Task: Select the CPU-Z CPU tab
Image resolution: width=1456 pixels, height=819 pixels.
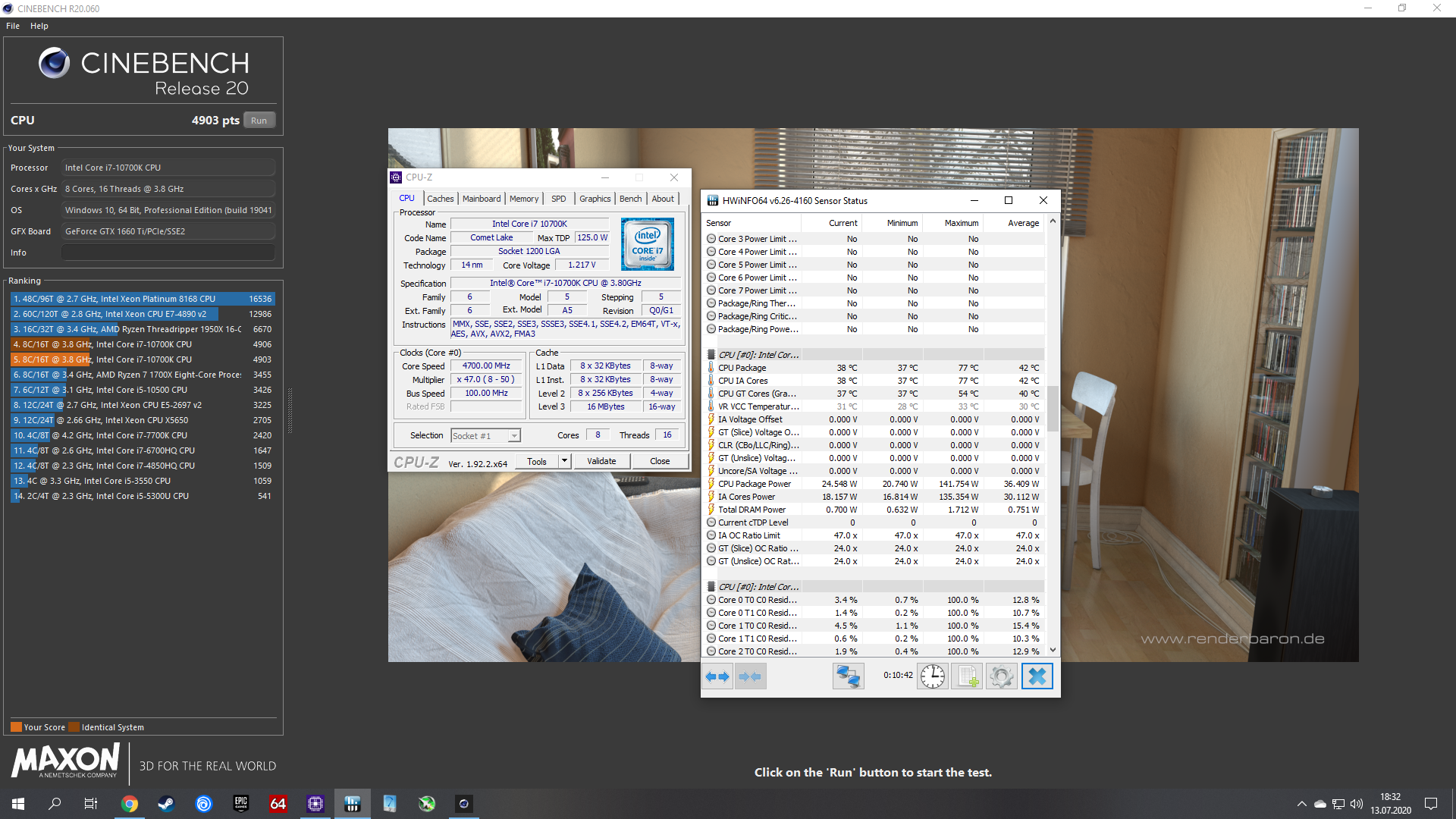Action: [407, 198]
